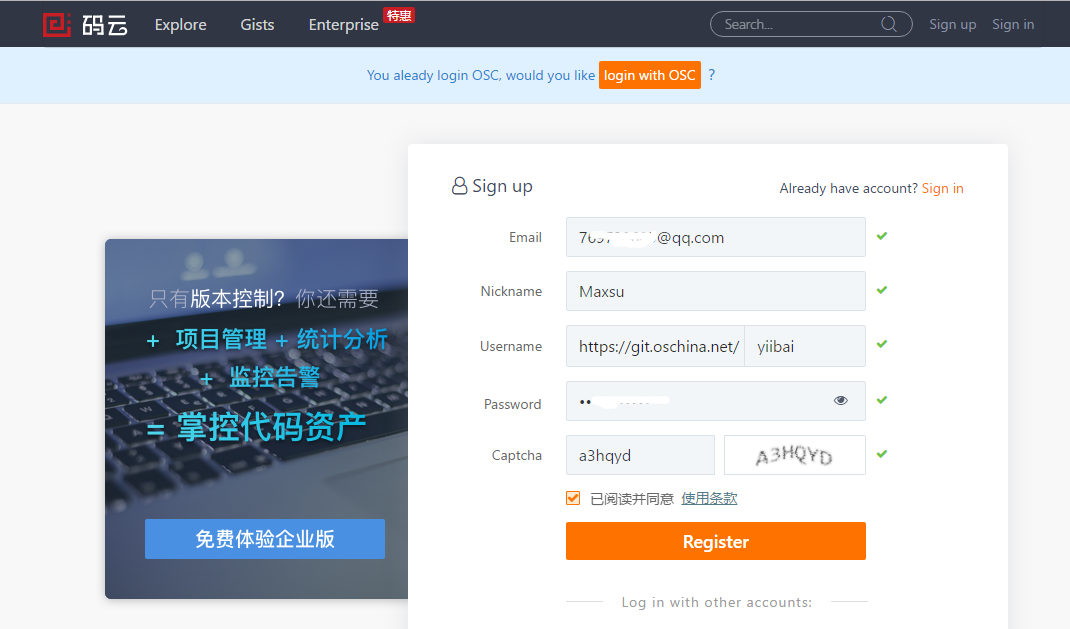The image size is (1070, 629).
Task: Click the Captcha input containing a3hqyd
Action: click(x=640, y=455)
